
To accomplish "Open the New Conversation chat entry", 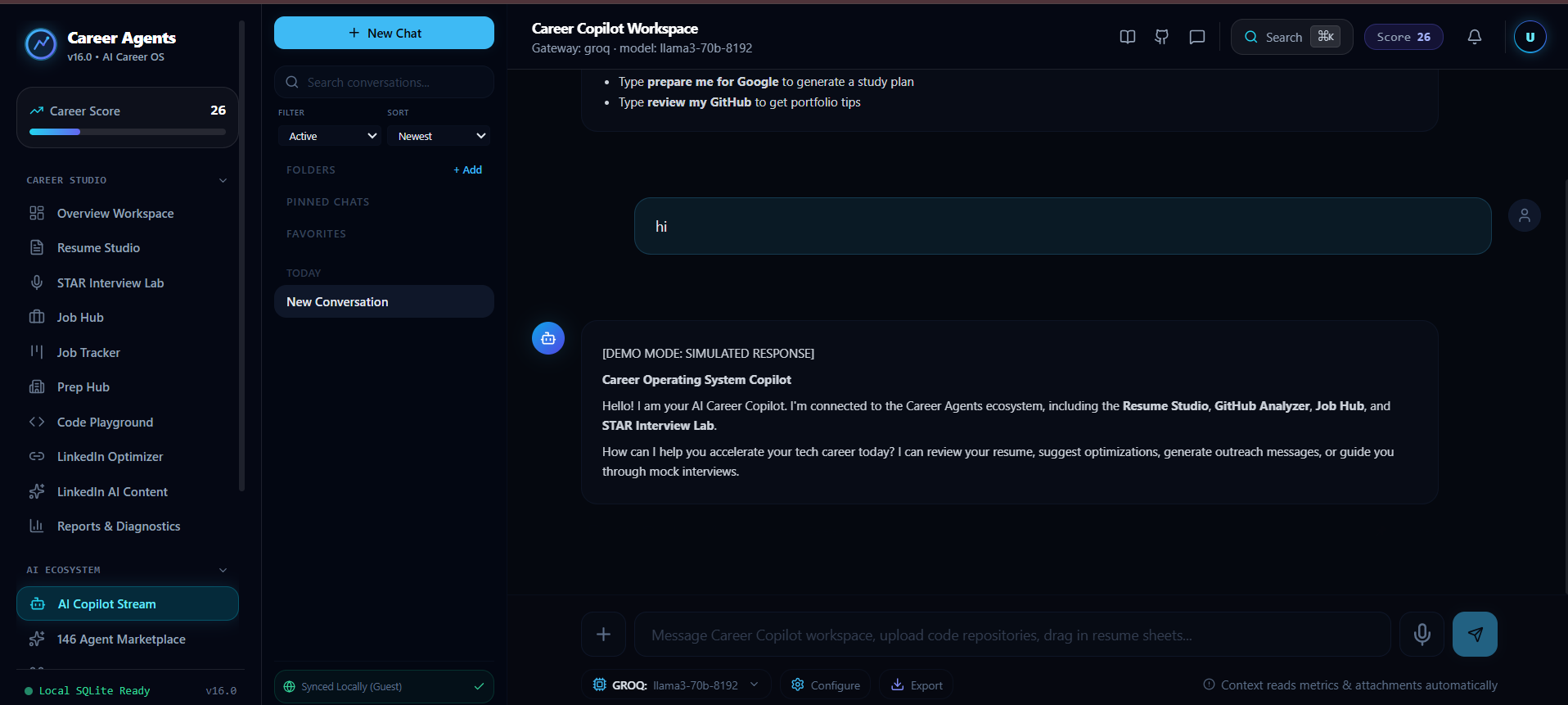I will click(384, 301).
